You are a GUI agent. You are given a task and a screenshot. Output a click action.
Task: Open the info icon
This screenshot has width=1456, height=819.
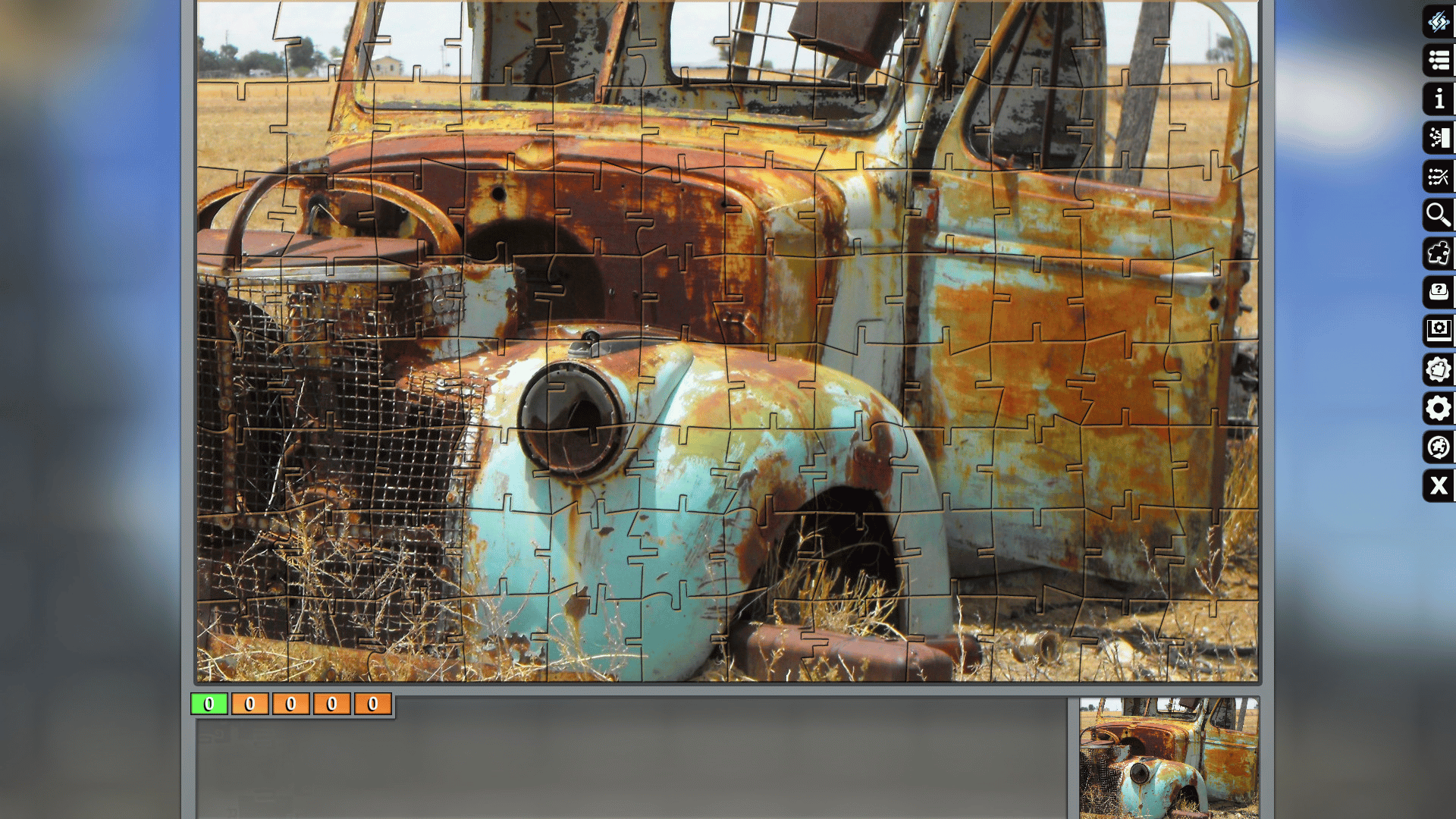tap(1439, 99)
